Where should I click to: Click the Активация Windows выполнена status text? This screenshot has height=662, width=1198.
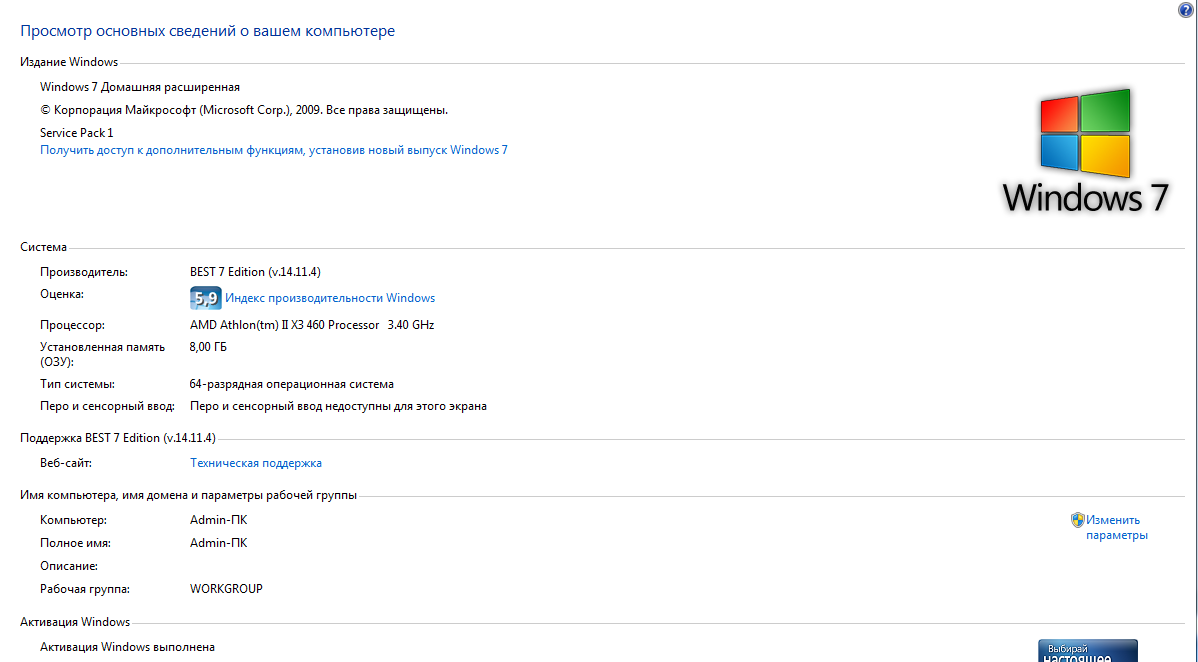[x=127, y=647]
